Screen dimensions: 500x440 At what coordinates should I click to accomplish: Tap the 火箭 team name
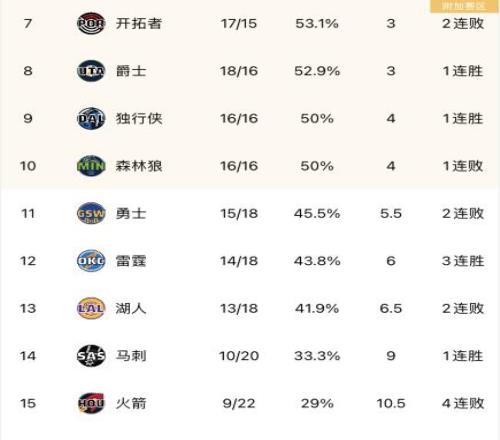point(131,403)
